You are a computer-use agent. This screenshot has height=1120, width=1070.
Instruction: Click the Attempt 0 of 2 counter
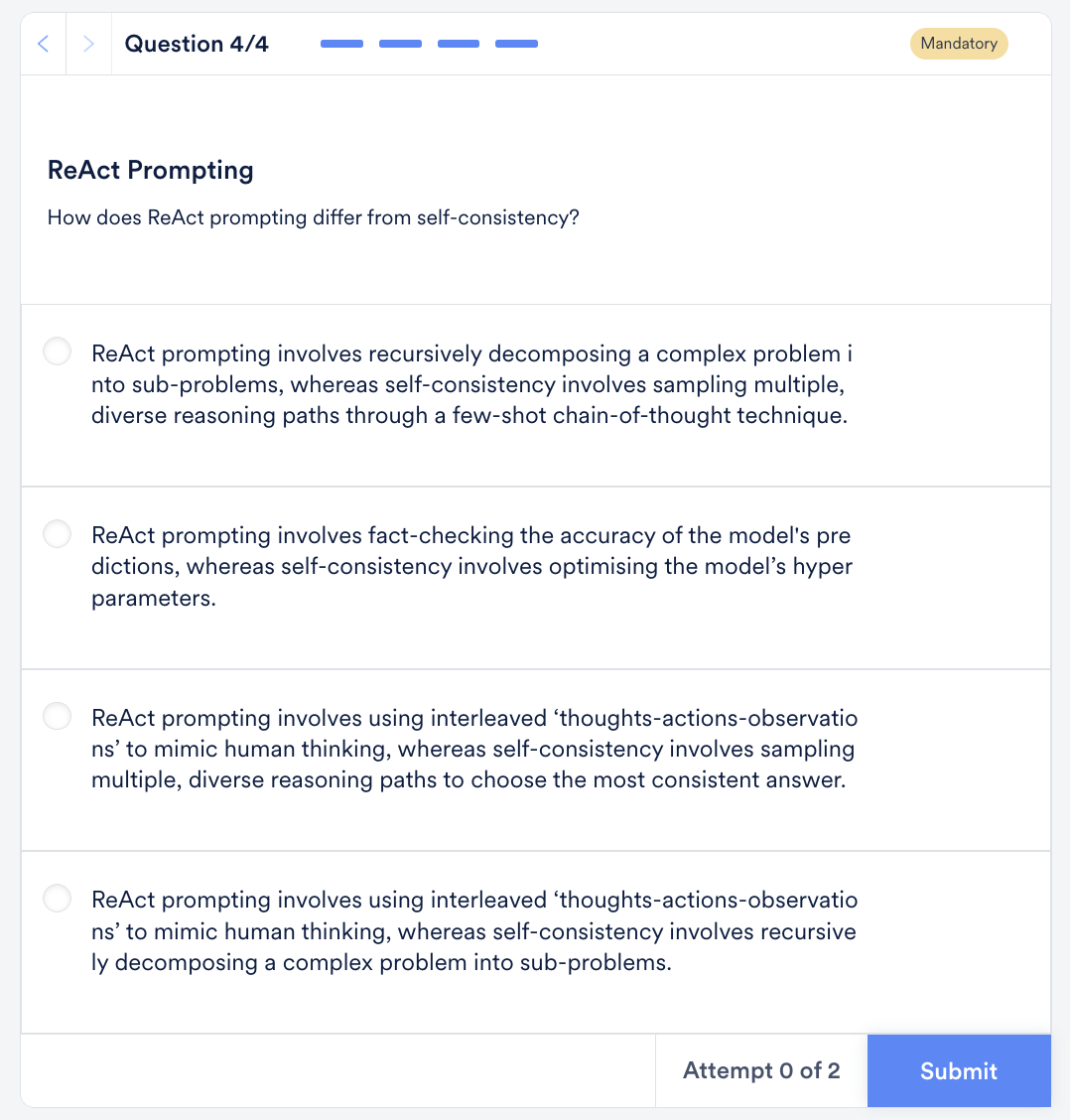(x=760, y=1070)
